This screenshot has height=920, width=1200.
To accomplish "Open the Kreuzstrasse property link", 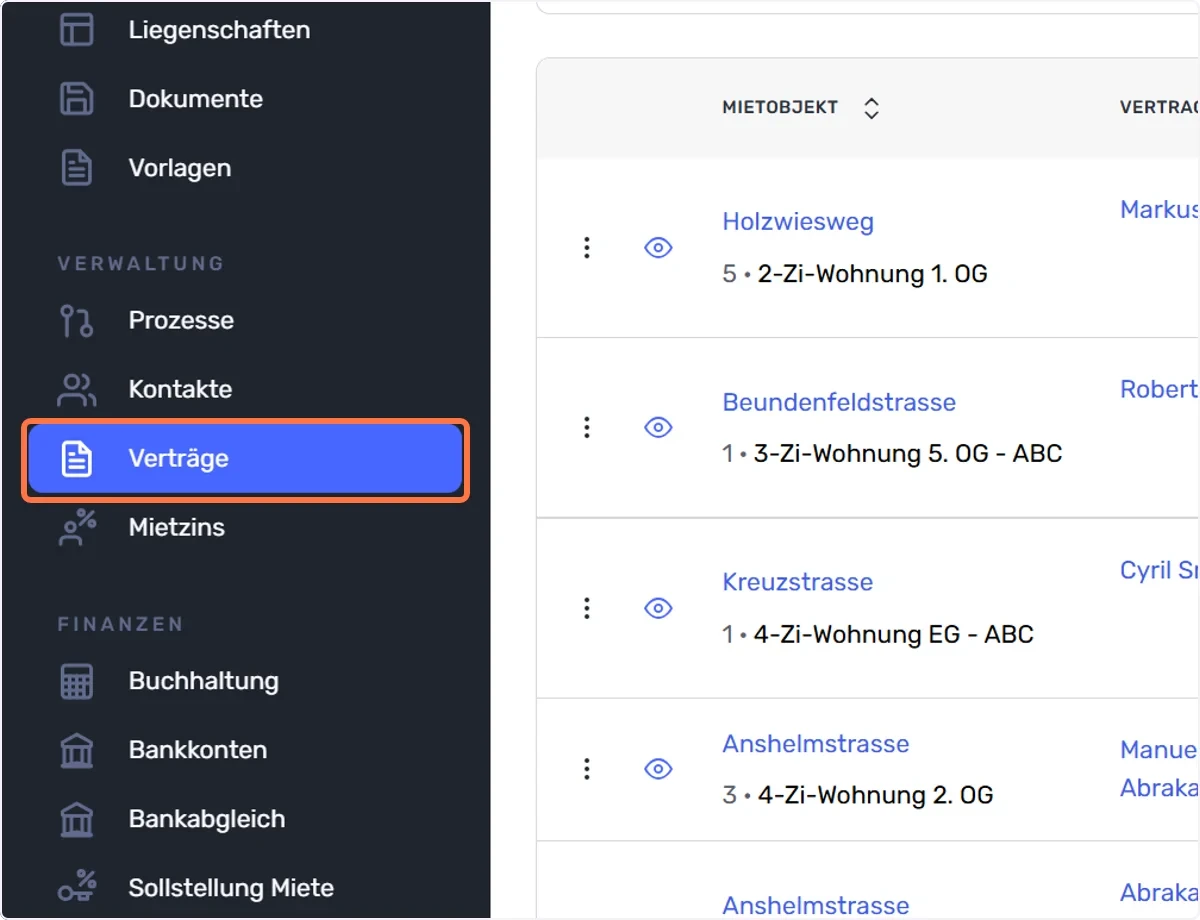I will (x=797, y=582).
